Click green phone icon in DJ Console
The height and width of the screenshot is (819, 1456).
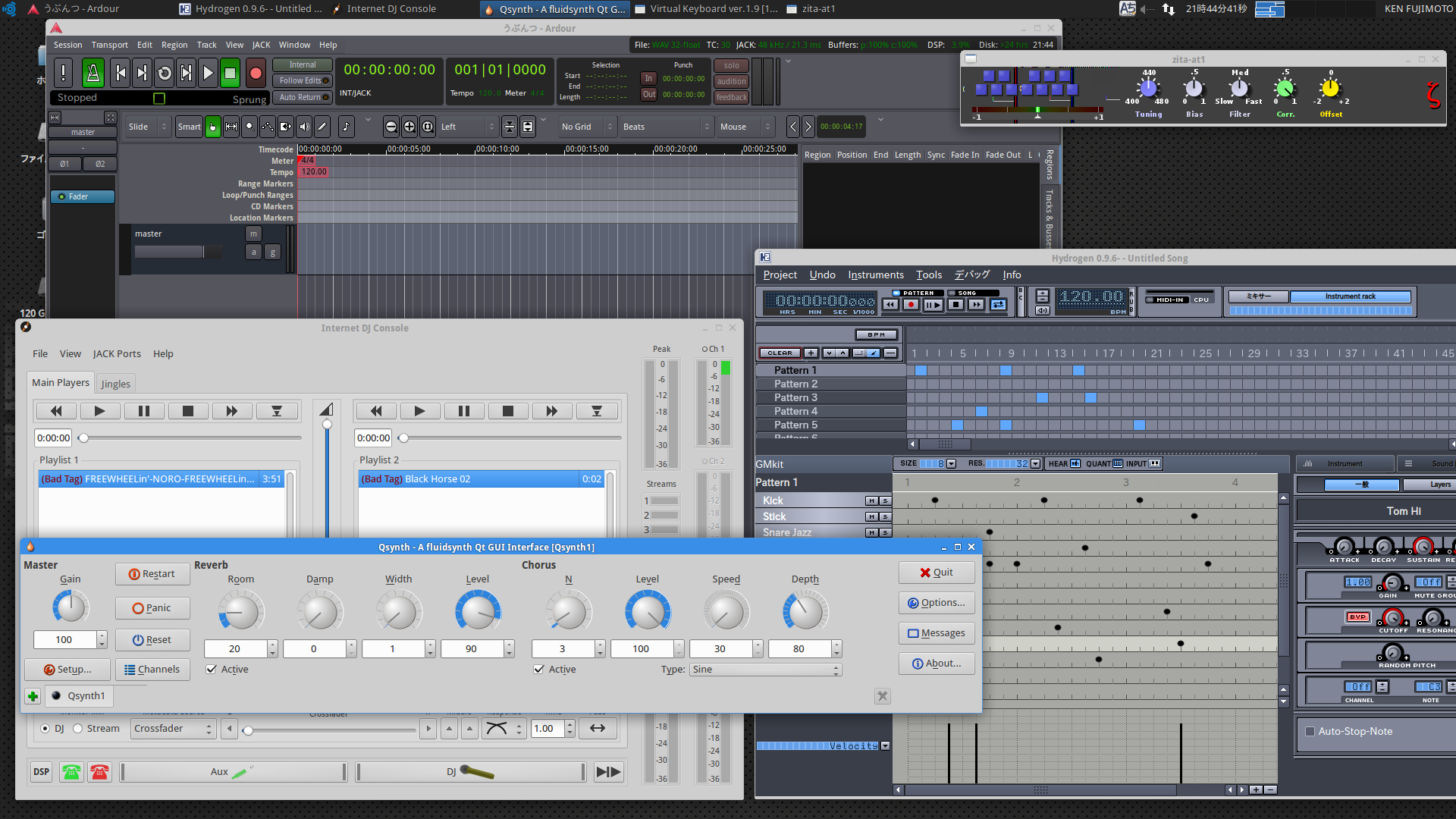tap(71, 772)
